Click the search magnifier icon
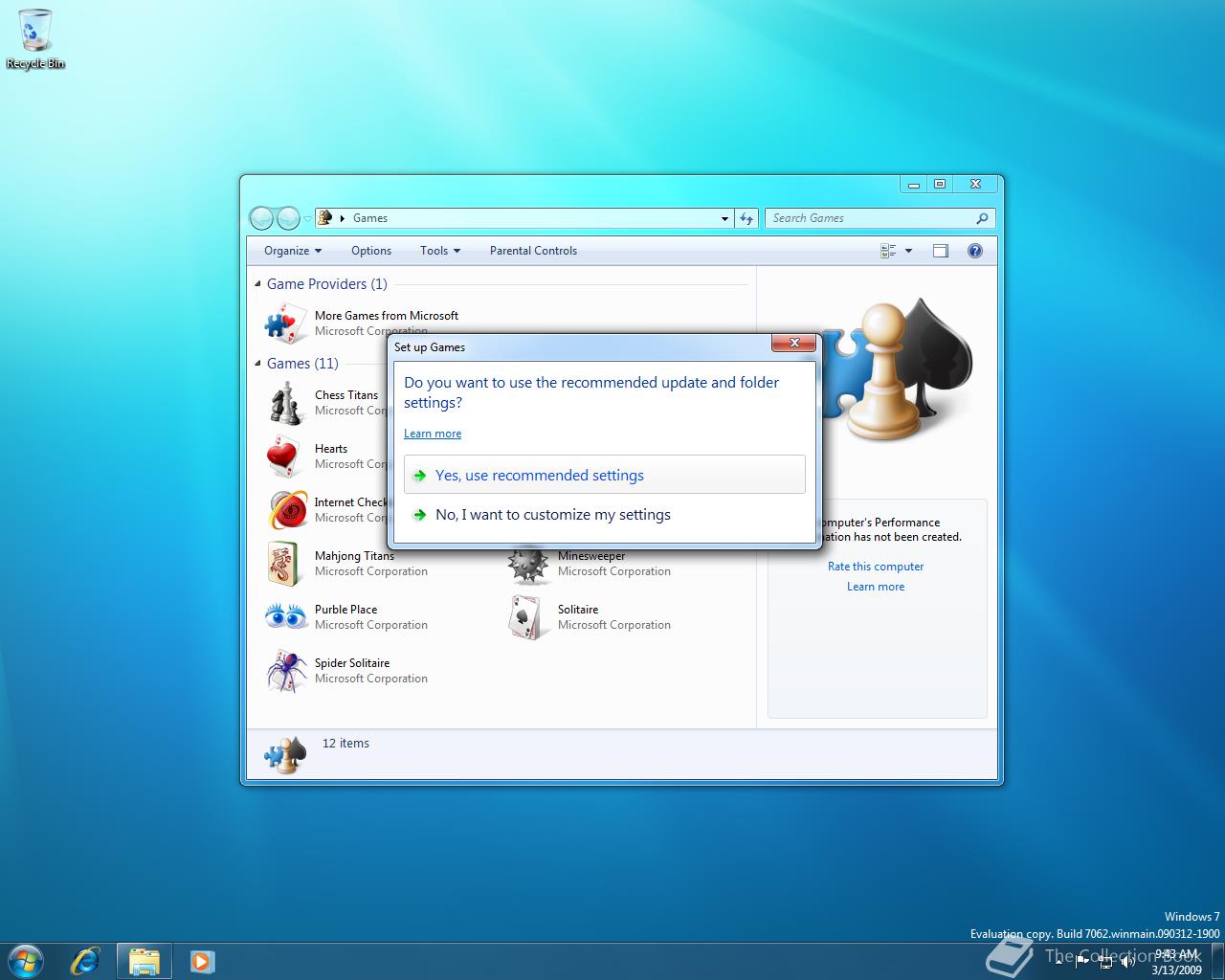Viewport: 1225px width, 980px height. [x=982, y=218]
